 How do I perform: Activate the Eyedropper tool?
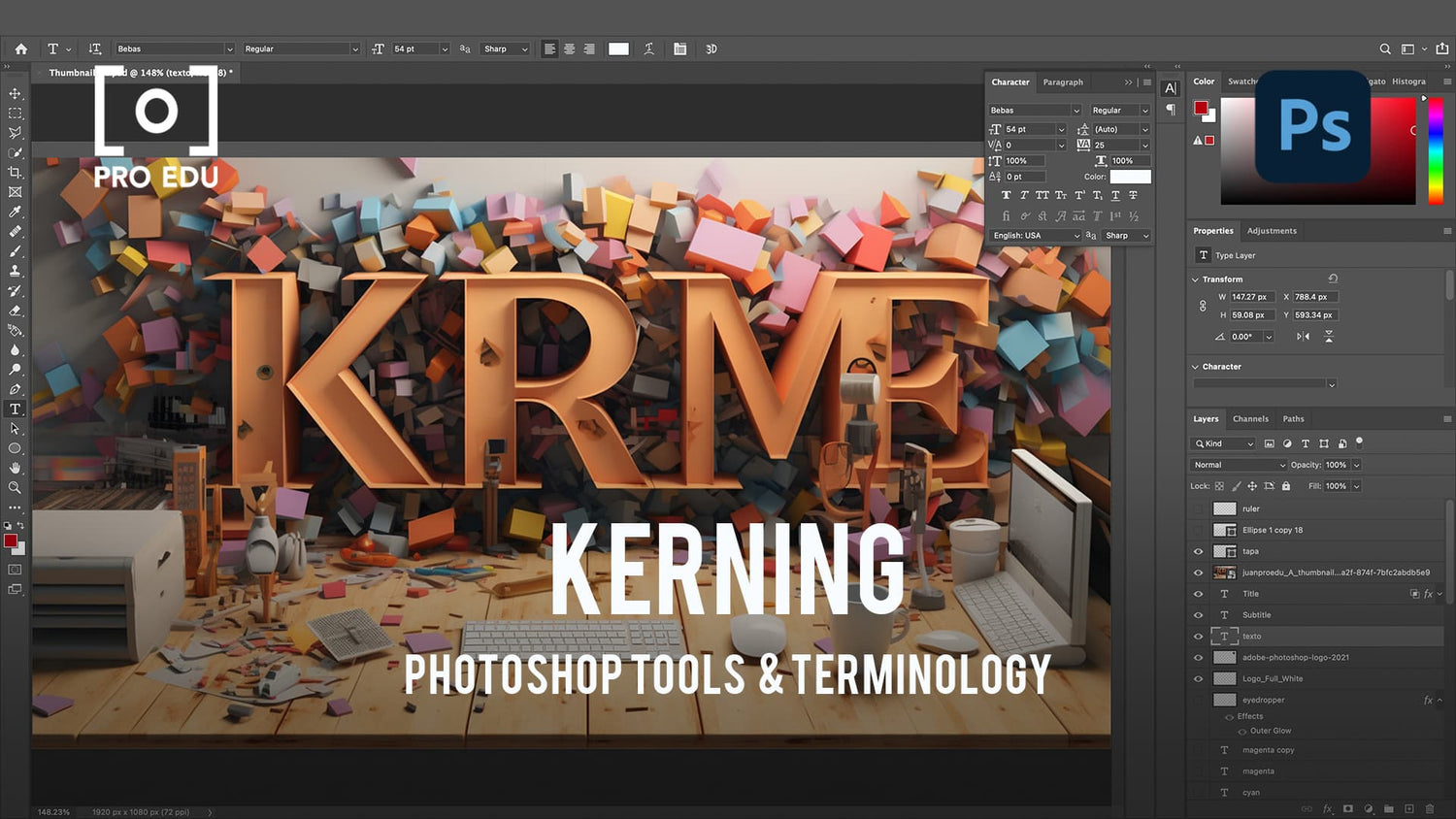click(15, 212)
